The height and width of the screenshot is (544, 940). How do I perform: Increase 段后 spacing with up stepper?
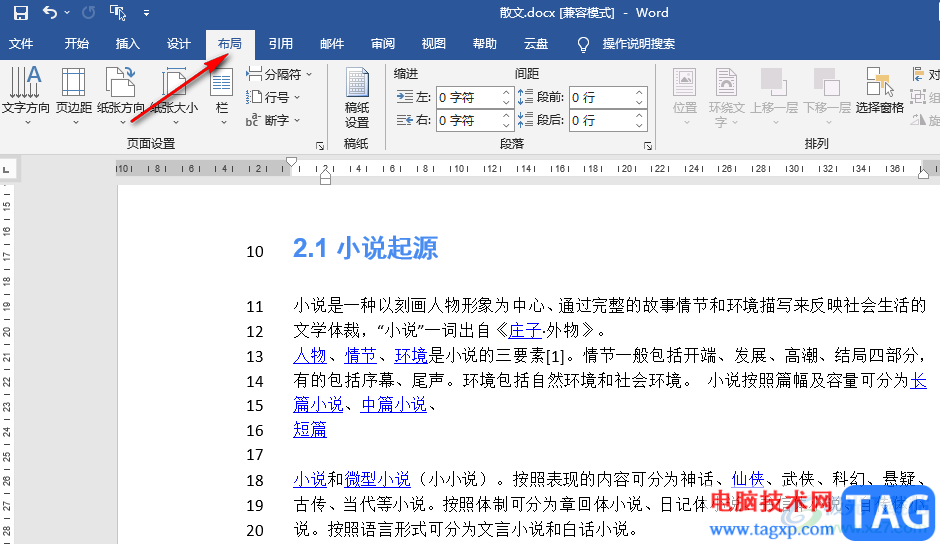(639, 115)
